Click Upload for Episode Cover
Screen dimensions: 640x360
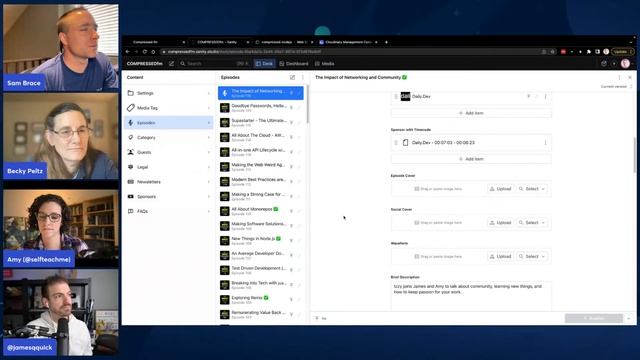[501, 189]
